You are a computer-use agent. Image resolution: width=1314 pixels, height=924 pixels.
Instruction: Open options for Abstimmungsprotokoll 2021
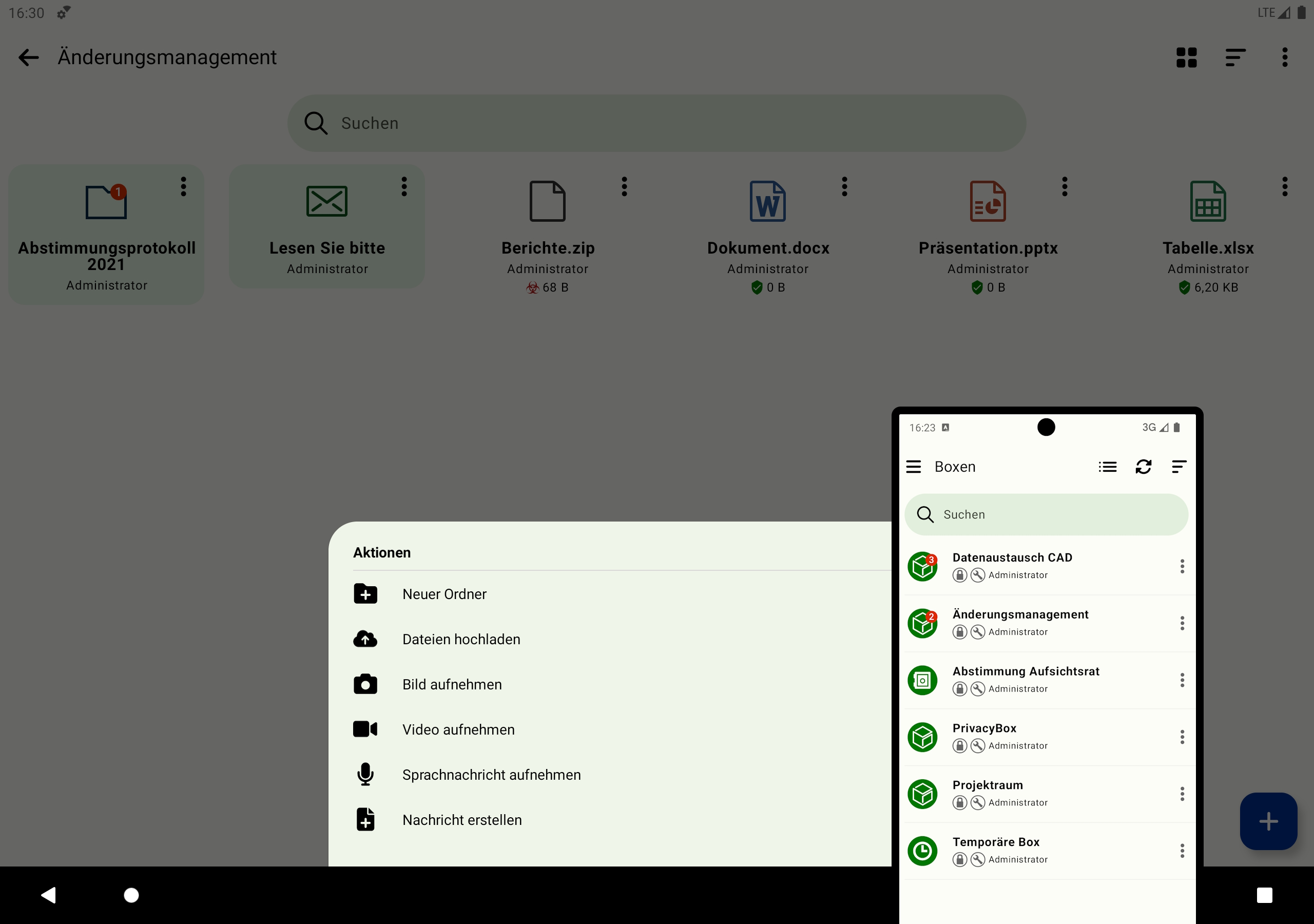point(183,187)
